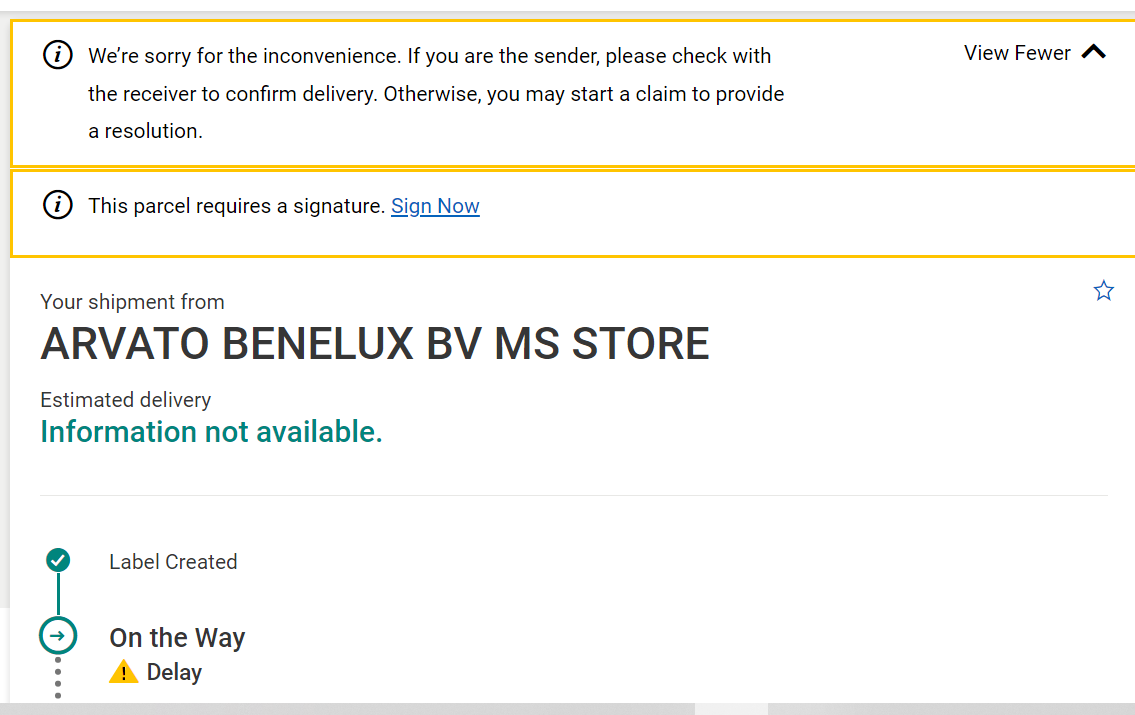
Task: Click the Delay status label
Action: [174, 672]
